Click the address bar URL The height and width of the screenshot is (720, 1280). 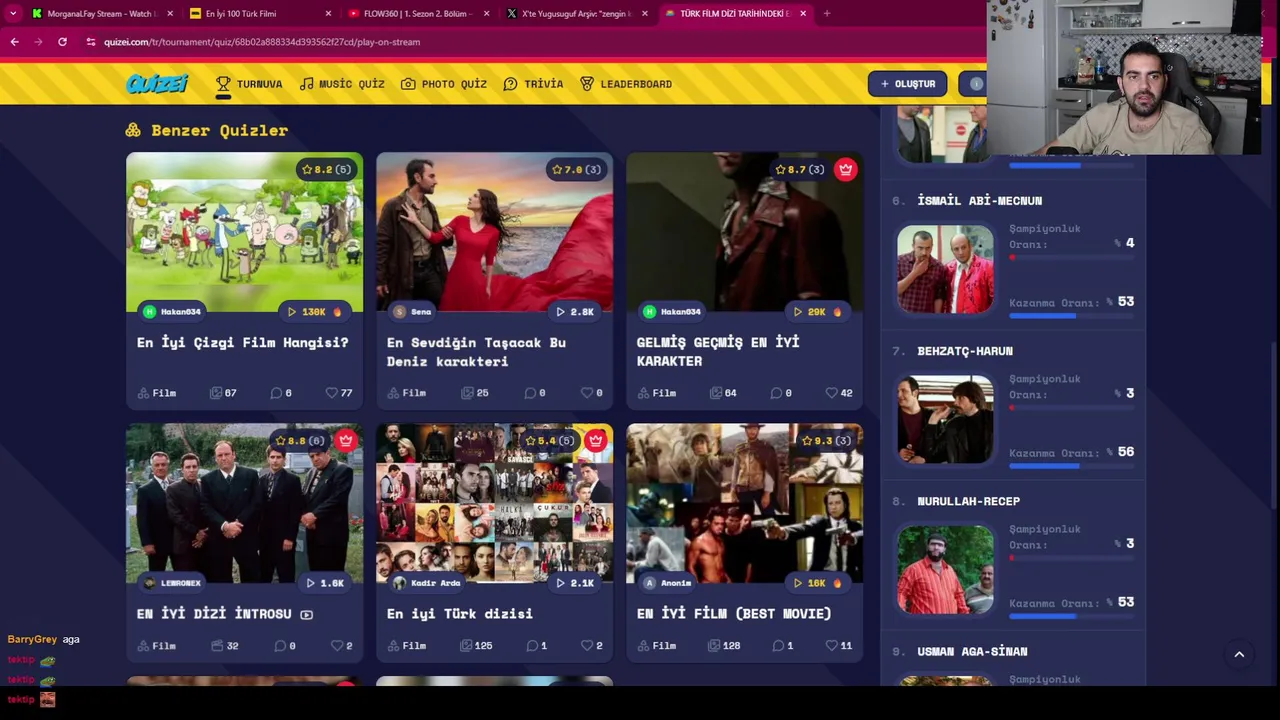pyautogui.click(x=262, y=42)
